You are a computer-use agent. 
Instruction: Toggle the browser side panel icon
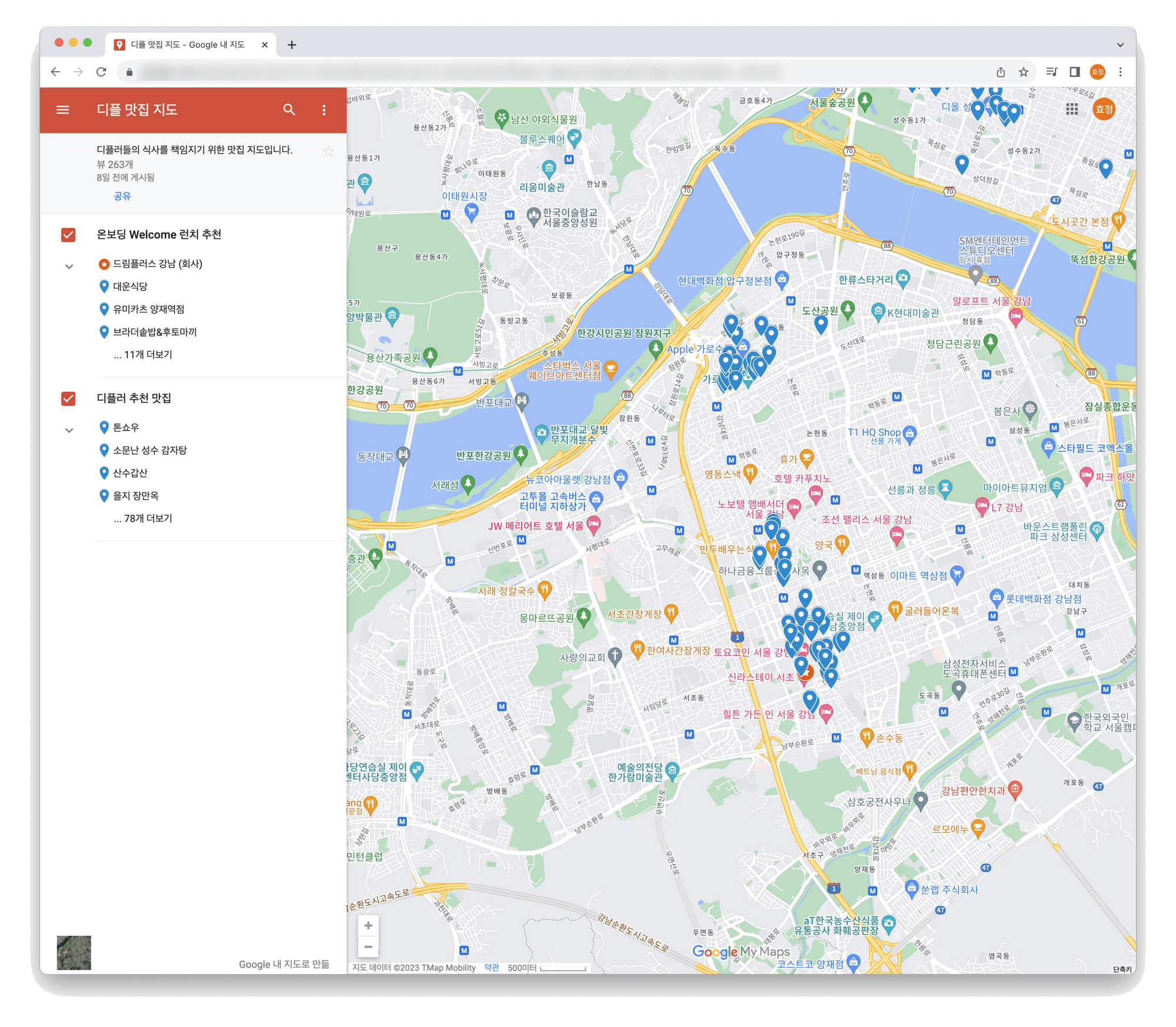coord(1074,72)
